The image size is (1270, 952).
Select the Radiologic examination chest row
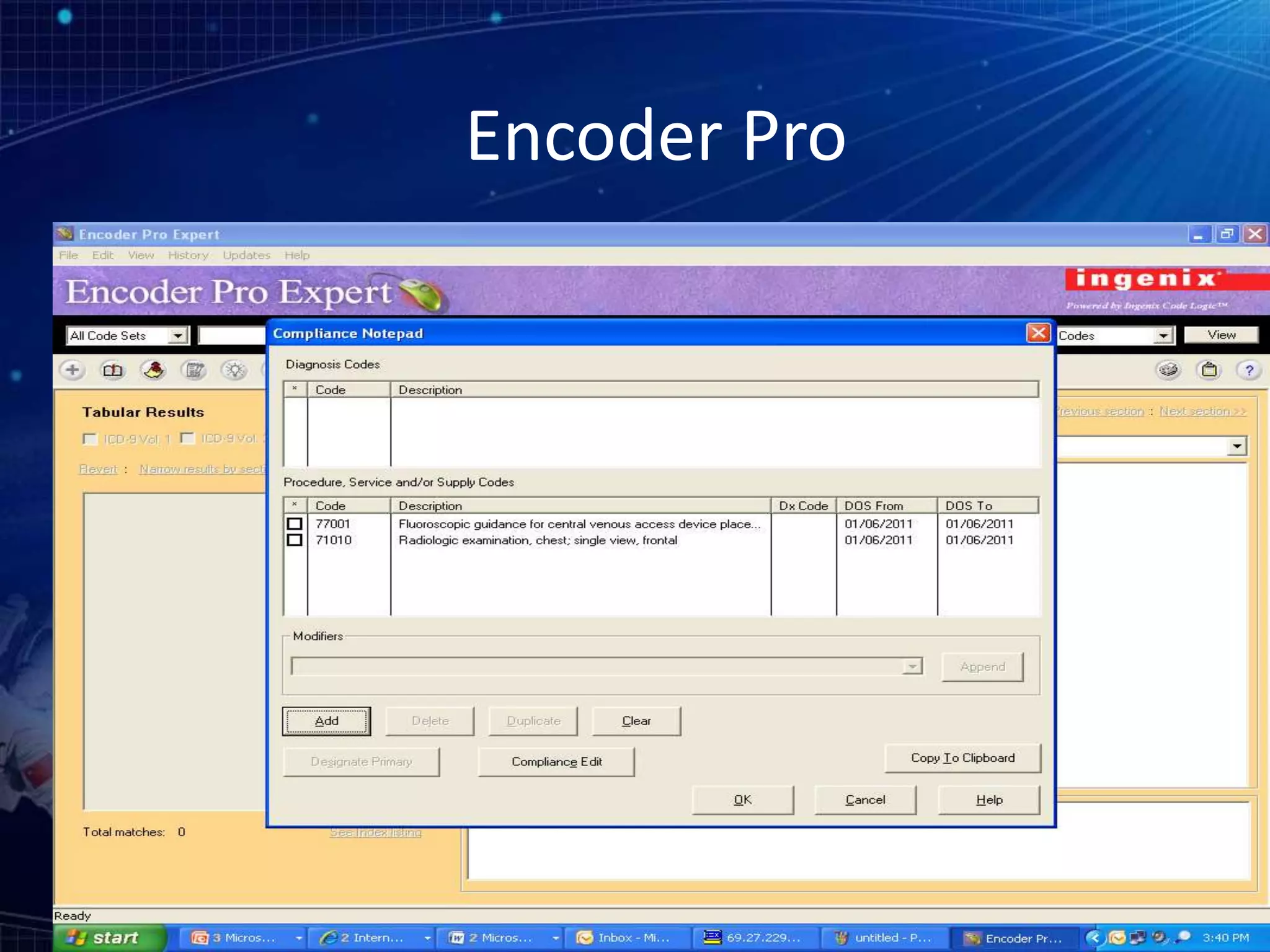(538, 540)
